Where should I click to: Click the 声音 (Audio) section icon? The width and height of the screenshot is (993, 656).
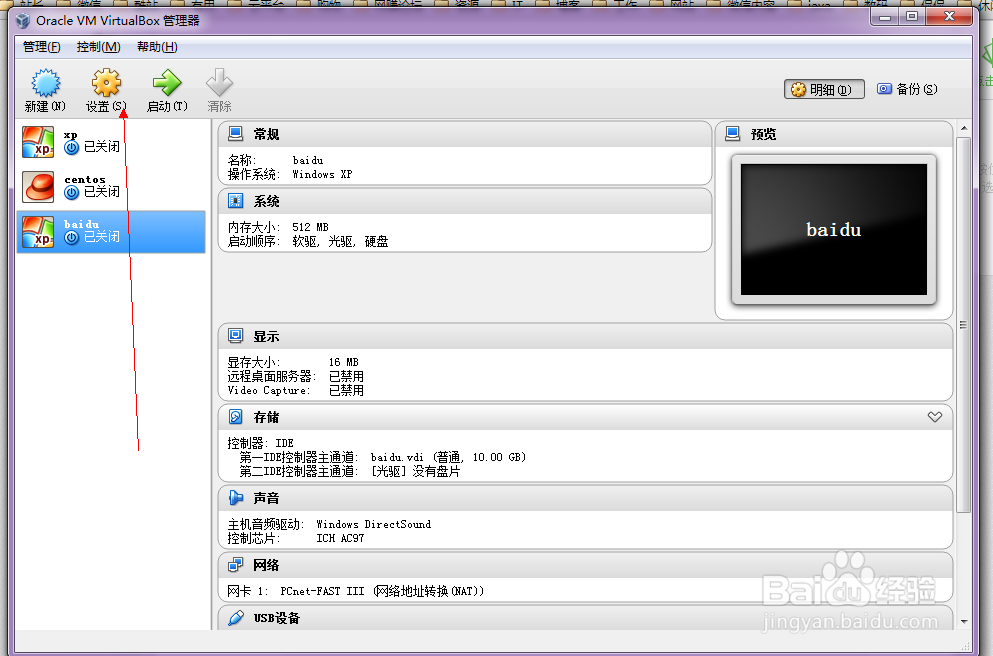[234, 497]
